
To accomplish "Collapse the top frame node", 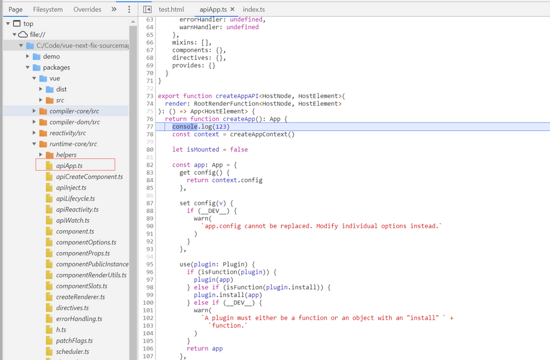I will click(8, 24).
